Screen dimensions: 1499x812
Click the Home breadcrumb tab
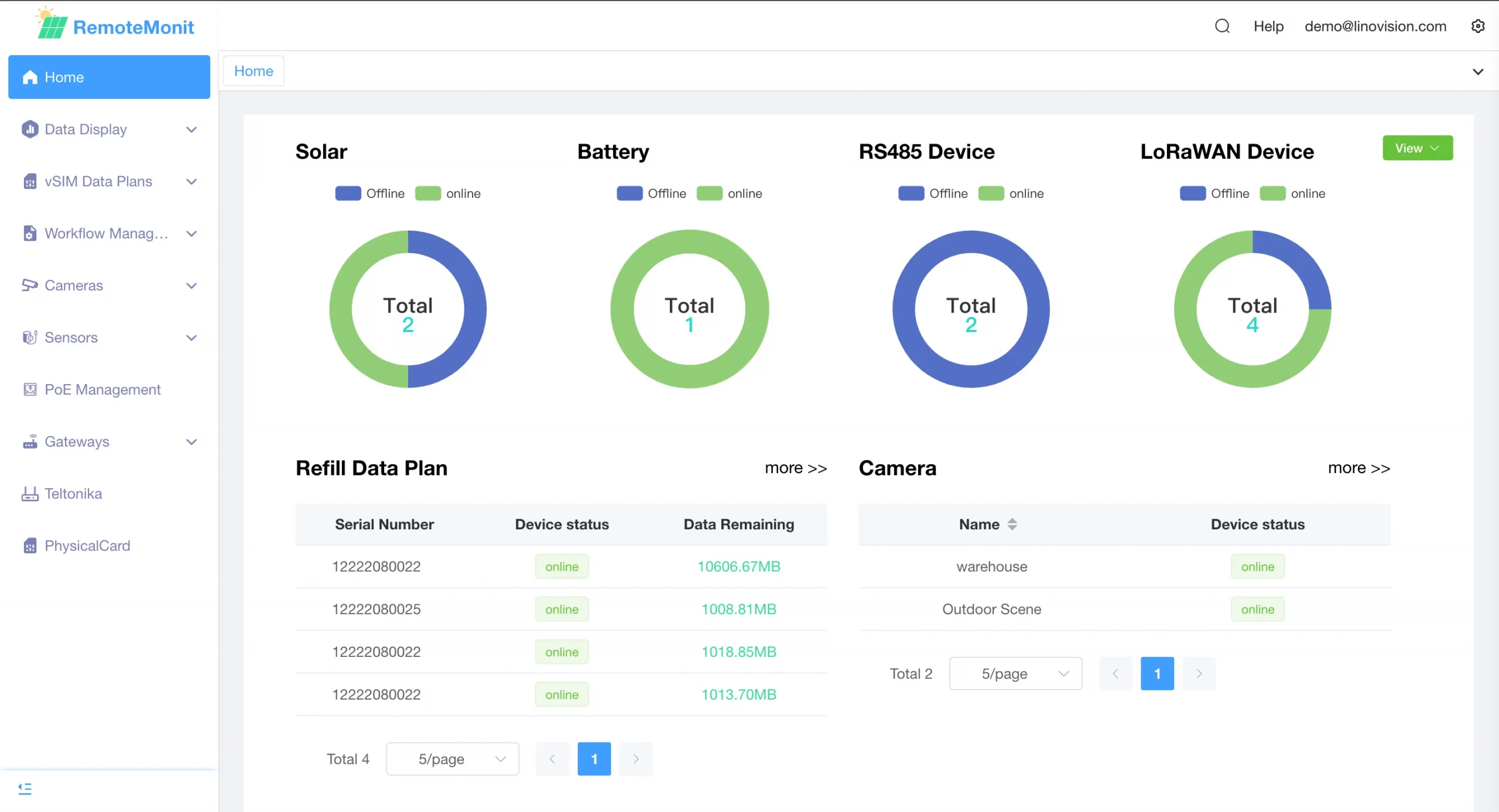[x=254, y=71]
